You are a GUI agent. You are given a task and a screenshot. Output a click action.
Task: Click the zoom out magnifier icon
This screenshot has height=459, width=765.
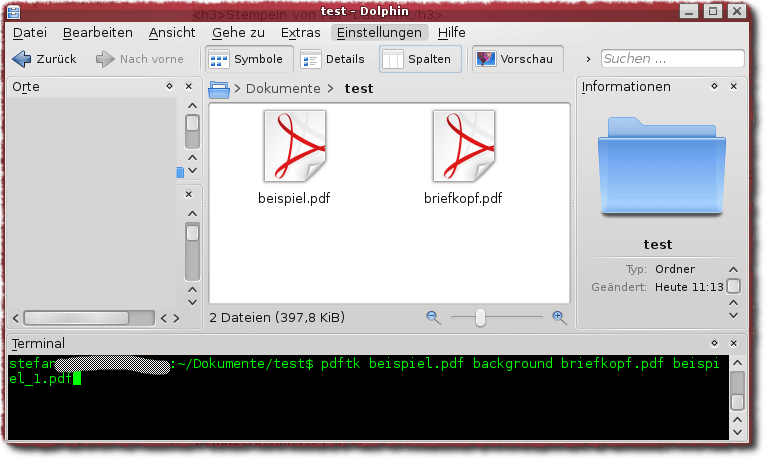click(433, 318)
